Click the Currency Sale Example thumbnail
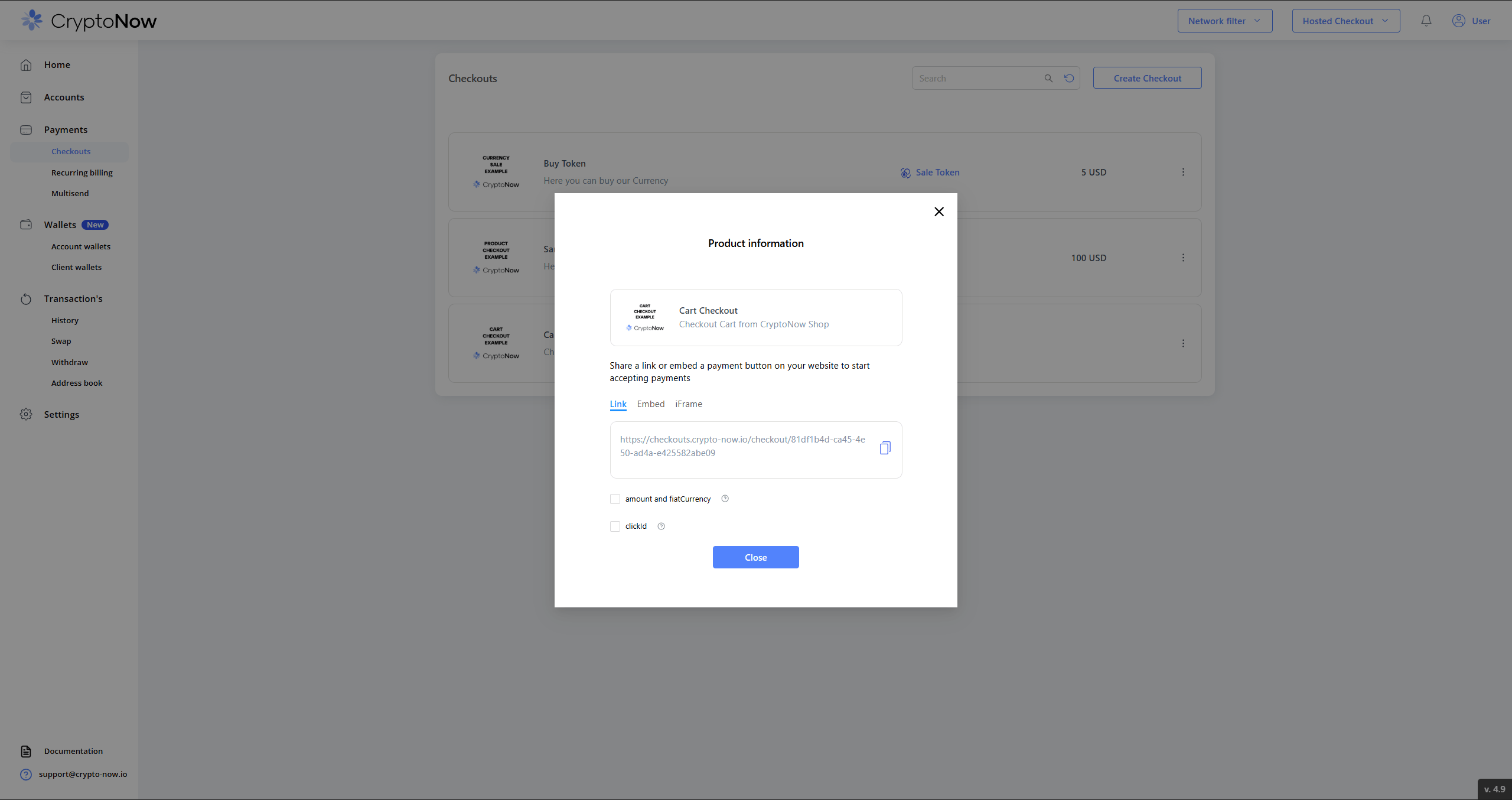 496,172
